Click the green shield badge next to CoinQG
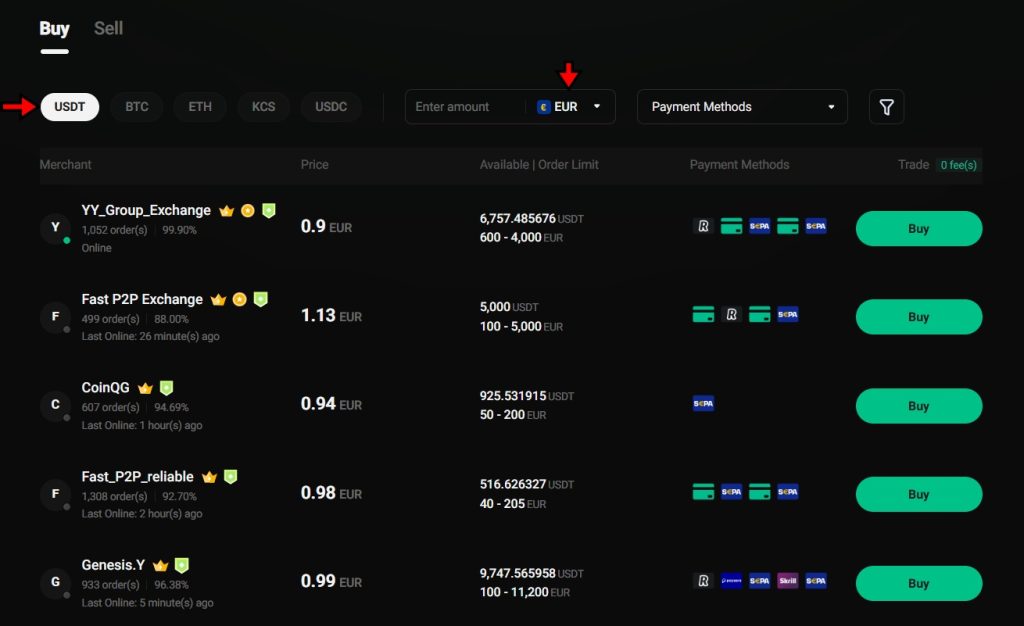The image size is (1024, 626). click(166, 387)
